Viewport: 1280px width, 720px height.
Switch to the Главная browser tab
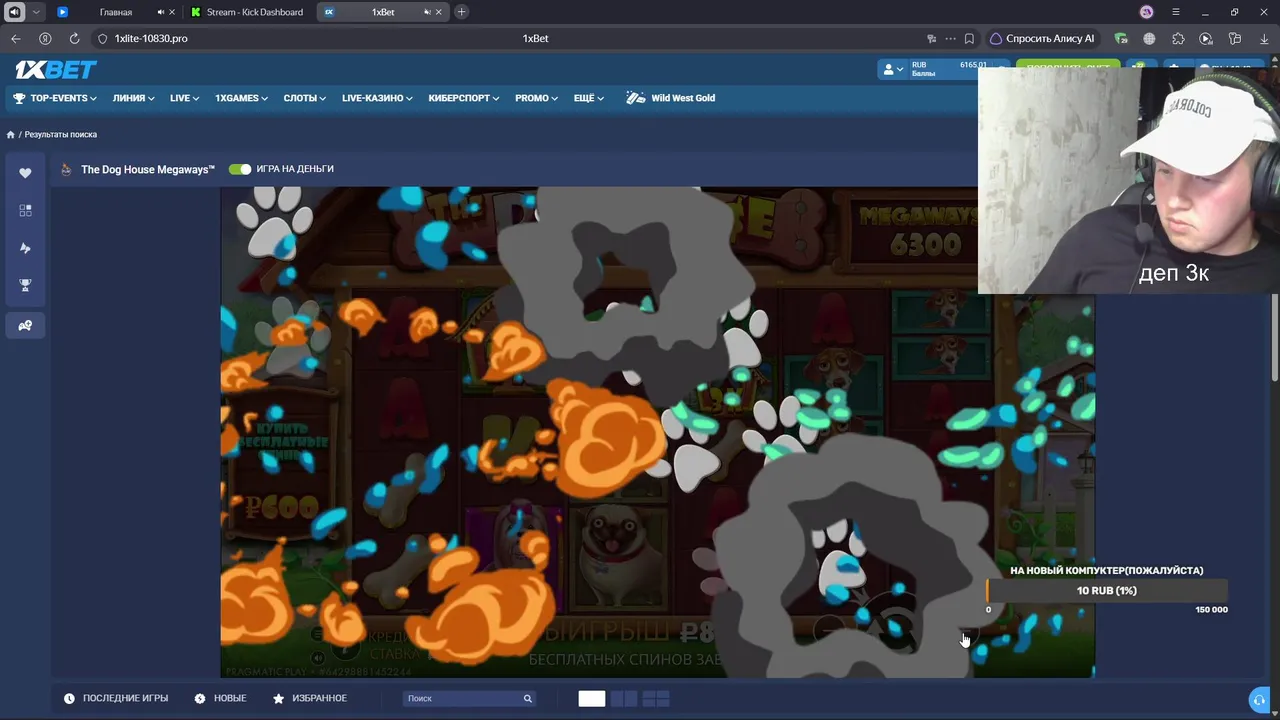pyautogui.click(x=116, y=12)
